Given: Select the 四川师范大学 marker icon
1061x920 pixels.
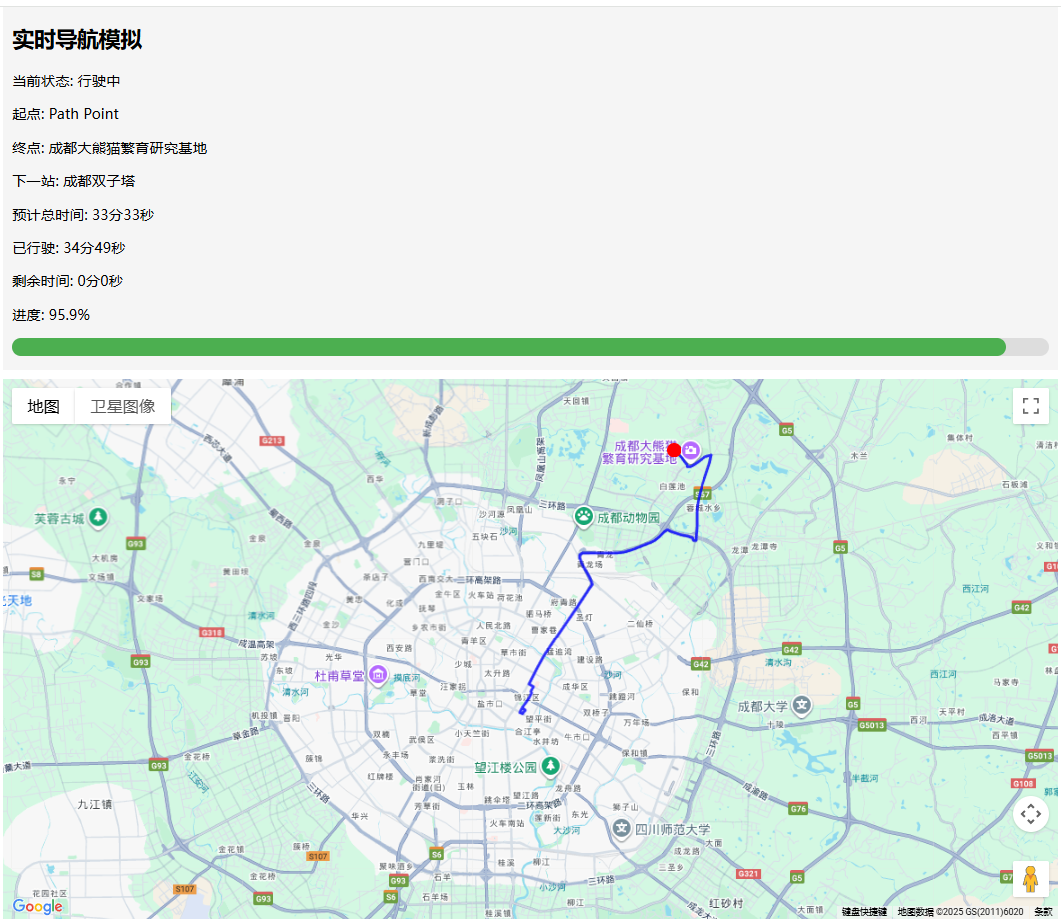Looking at the screenshot, I should click(624, 829).
